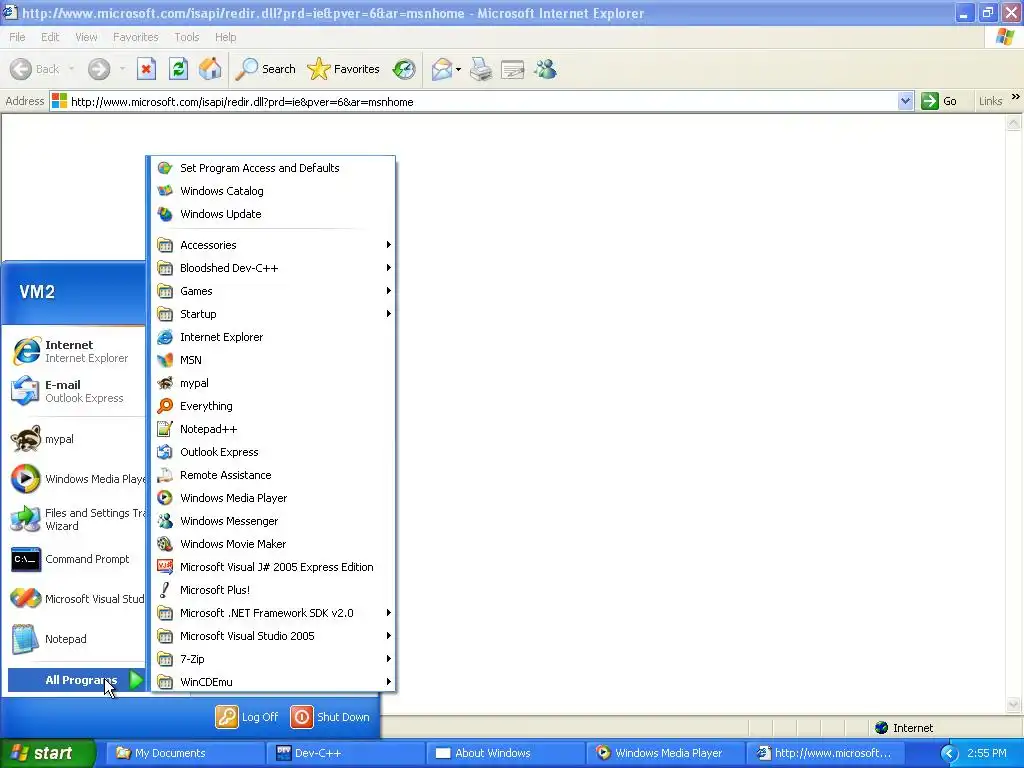Open the Favorites star button
Screen dimensions: 1024x768
pos(344,69)
